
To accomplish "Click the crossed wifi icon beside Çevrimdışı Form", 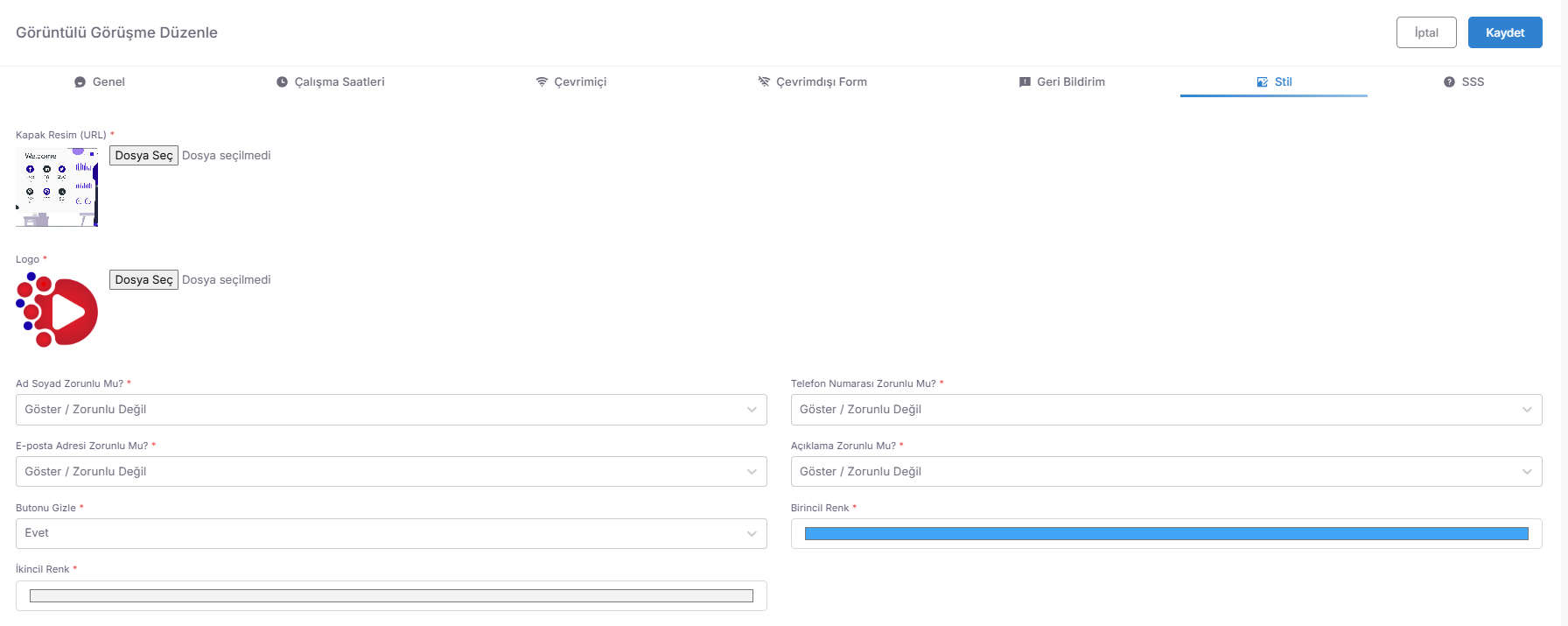I will (x=764, y=82).
